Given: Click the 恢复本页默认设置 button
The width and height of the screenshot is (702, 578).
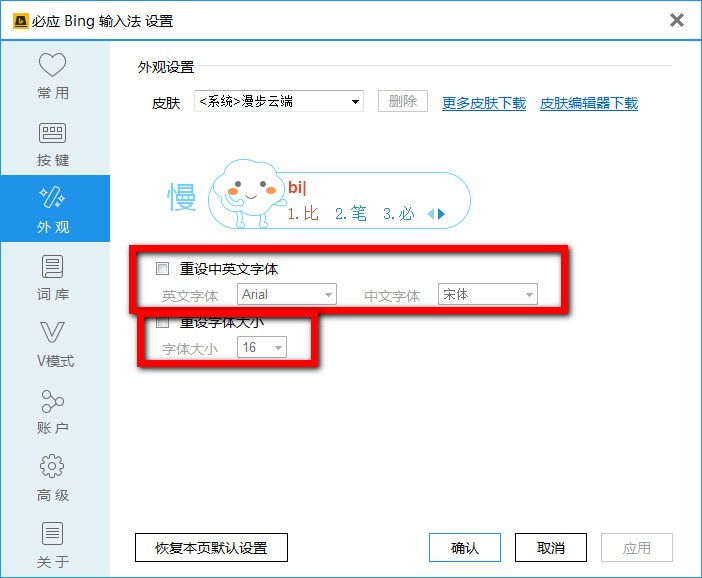Looking at the screenshot, I should point(211,548).
